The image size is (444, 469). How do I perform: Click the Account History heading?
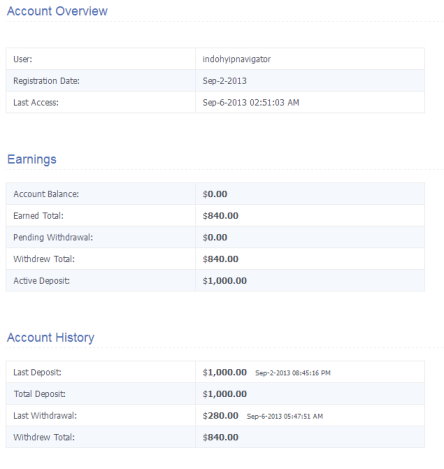click(x=51, y=337)
